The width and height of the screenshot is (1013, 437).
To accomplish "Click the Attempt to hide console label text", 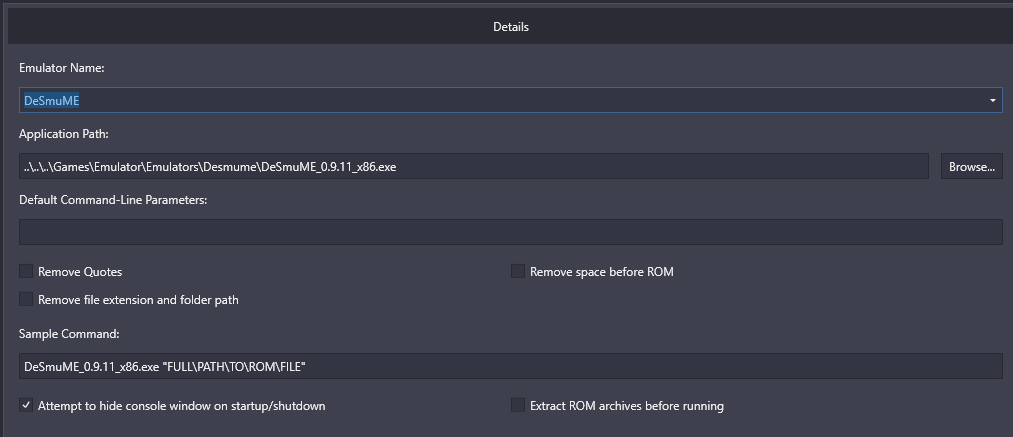I will click(x=182, y=406).
